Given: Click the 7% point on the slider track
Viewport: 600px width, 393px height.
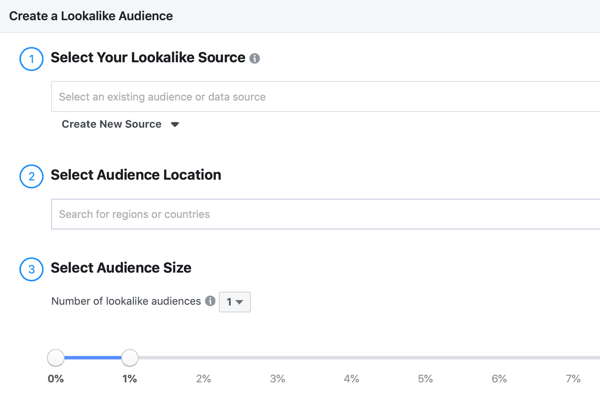Looking at the screenshot, I should [x=573, y=358].
